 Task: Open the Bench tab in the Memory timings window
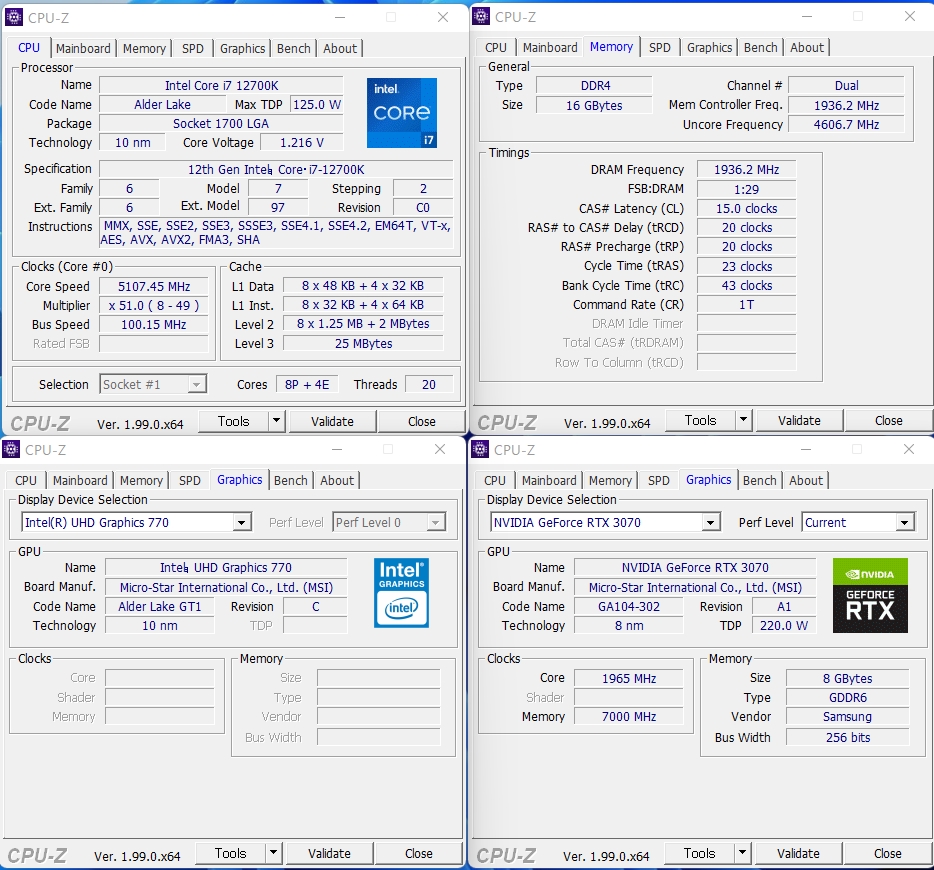tap(760, 47)
